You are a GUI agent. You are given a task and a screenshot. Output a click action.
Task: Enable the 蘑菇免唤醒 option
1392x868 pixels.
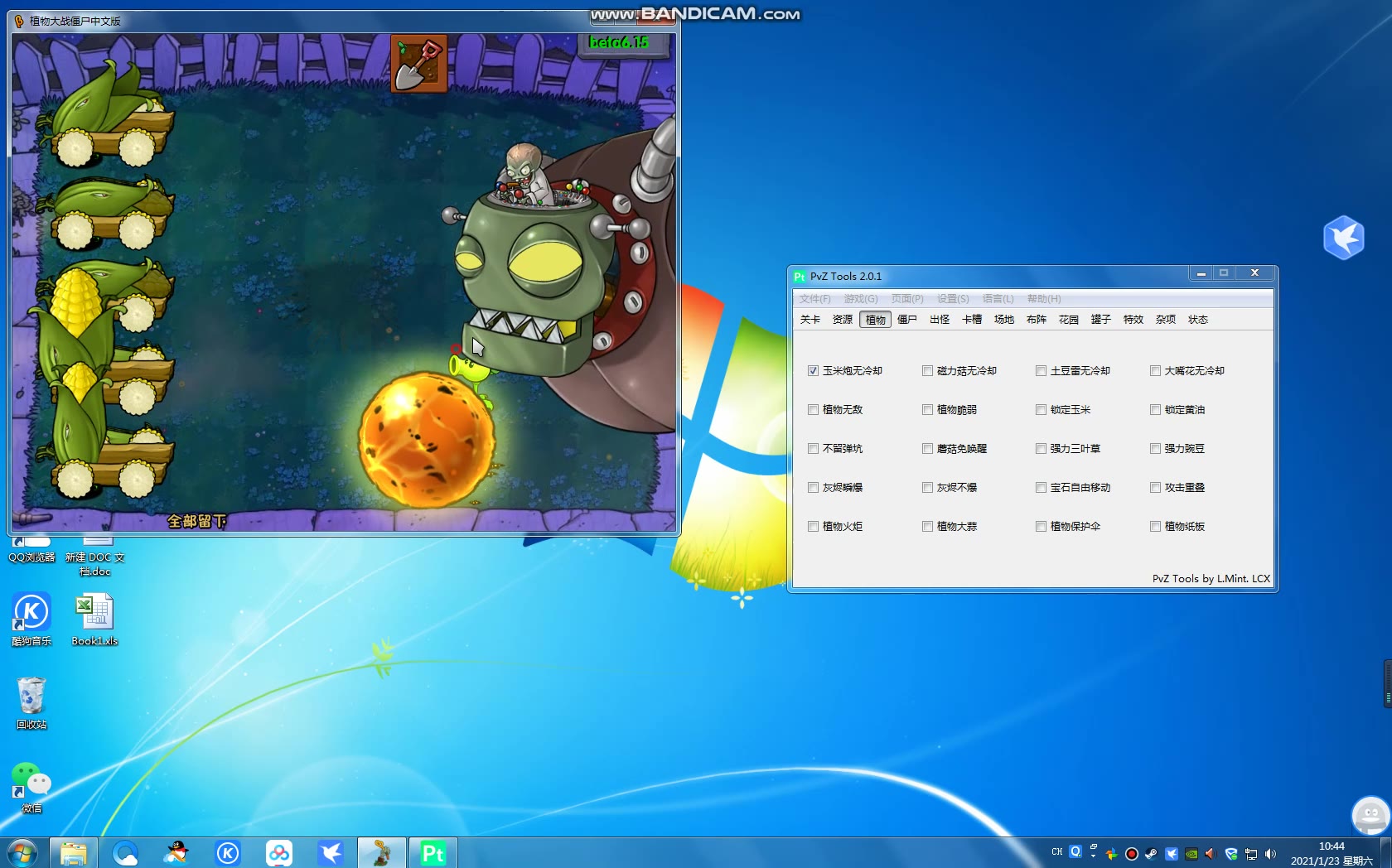pos(927,448)
